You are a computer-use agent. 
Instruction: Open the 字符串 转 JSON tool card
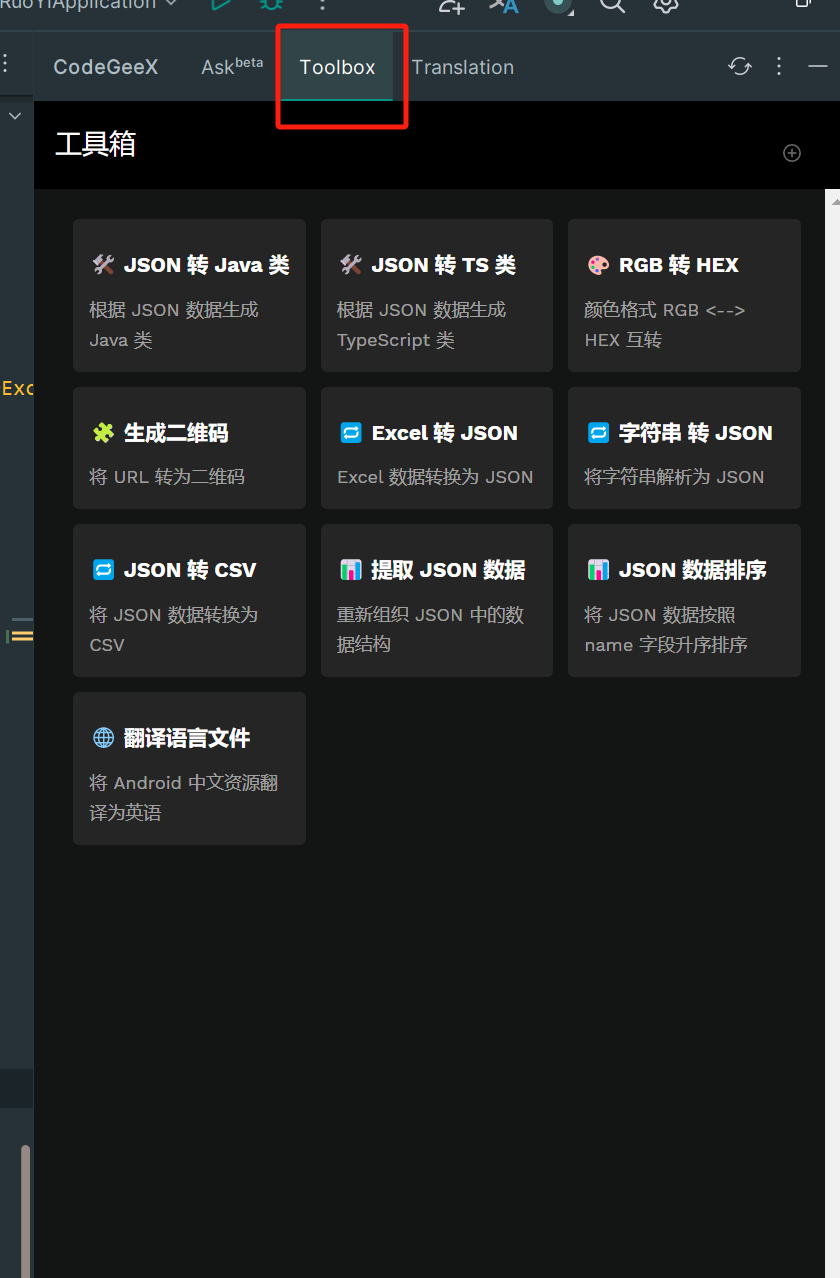click(x=684, y=448)
